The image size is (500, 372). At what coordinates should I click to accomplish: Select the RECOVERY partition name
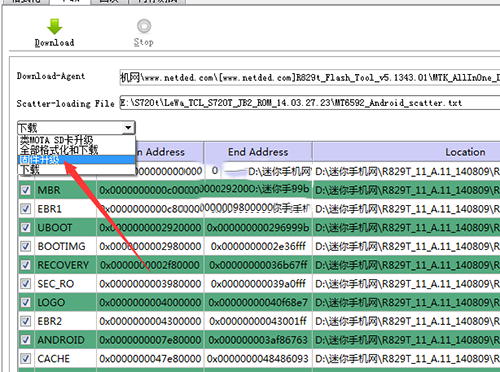click(x=63, y=265)
